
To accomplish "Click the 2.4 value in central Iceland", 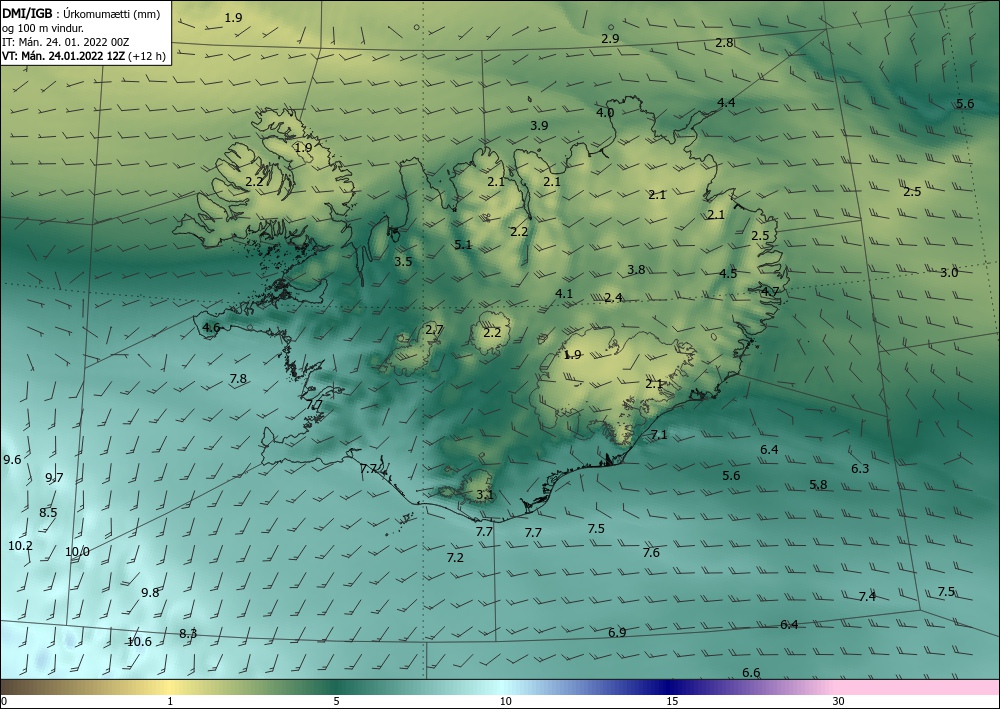I will (x=614, y=297).
